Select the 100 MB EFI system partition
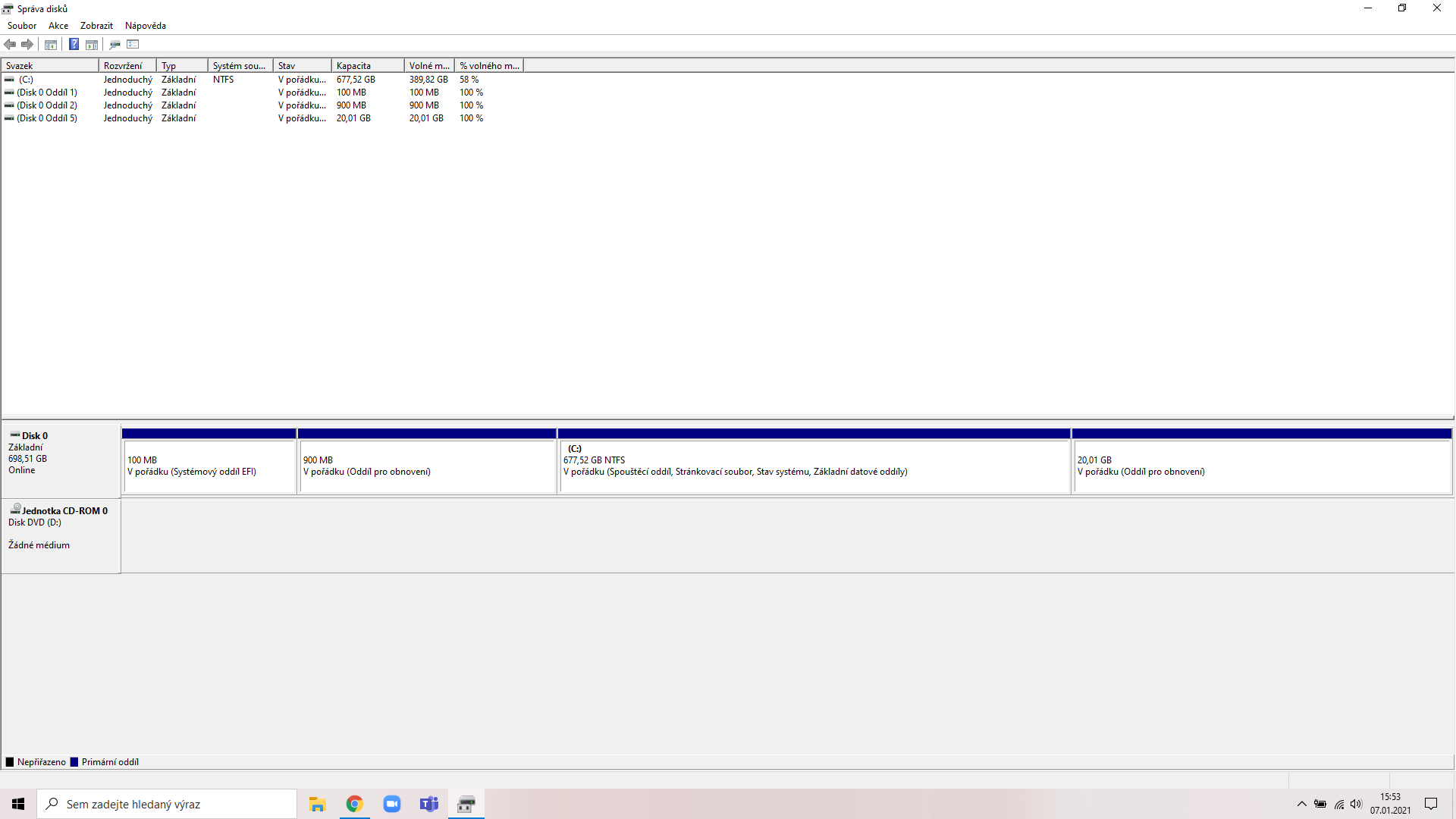Viewport: 1456px width, 819px height. [x=209, y=466]
